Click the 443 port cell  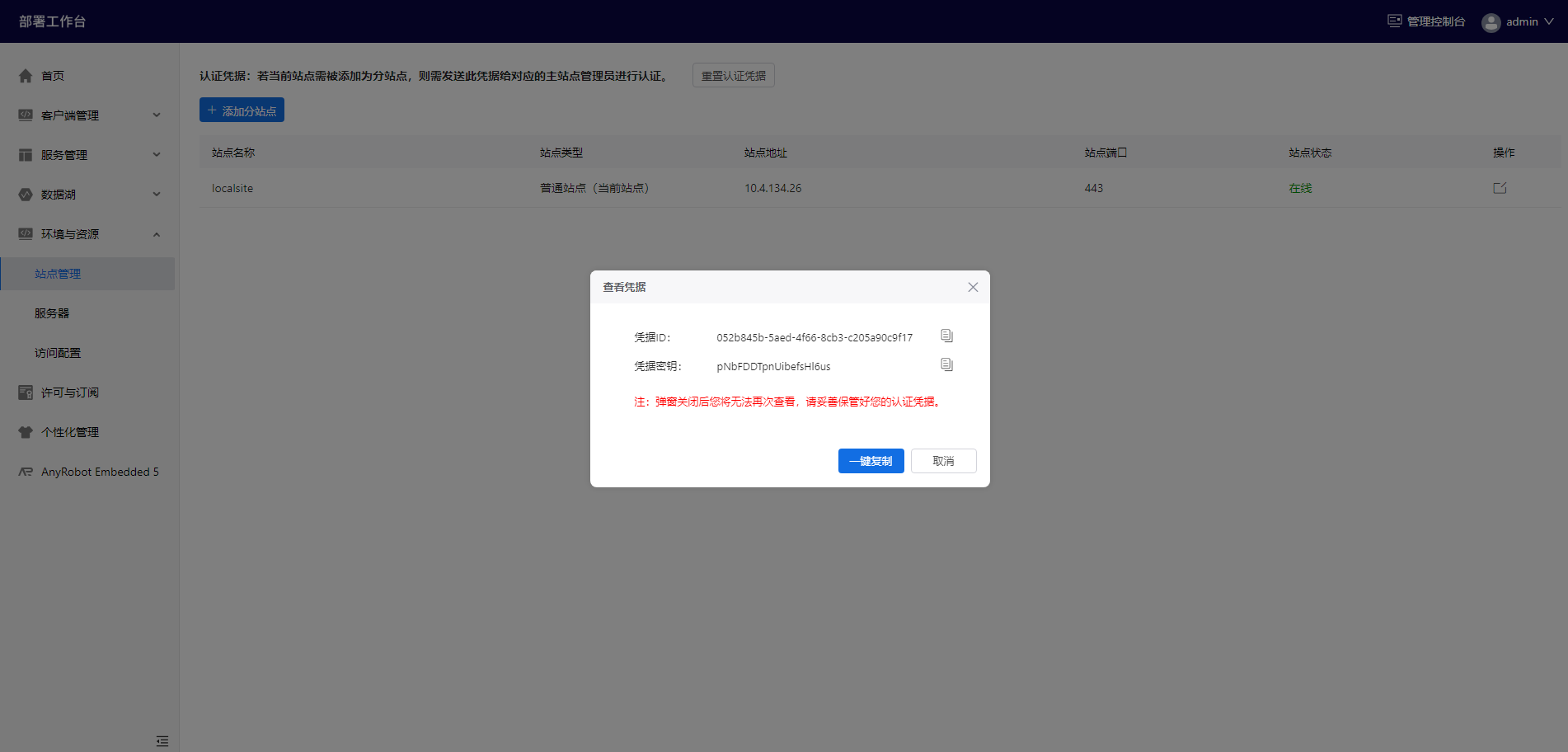coord(1094,188)
